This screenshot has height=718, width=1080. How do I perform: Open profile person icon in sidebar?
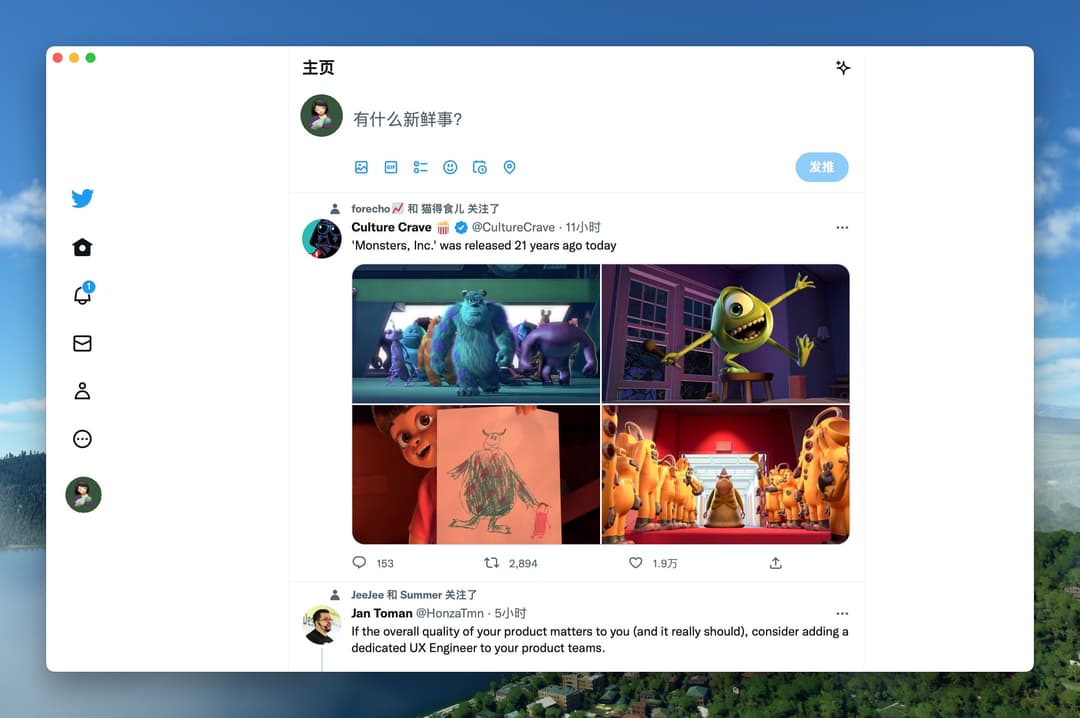(83, 391)
